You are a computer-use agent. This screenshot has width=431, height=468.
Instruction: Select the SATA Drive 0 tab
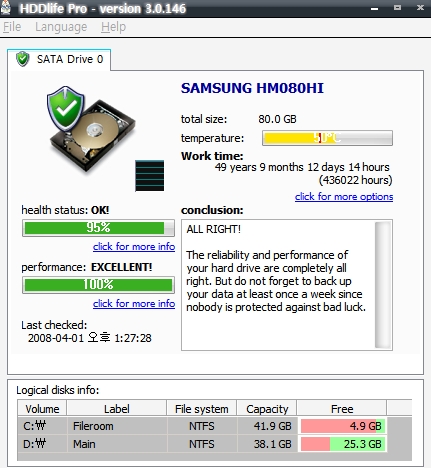coord(59,59)
